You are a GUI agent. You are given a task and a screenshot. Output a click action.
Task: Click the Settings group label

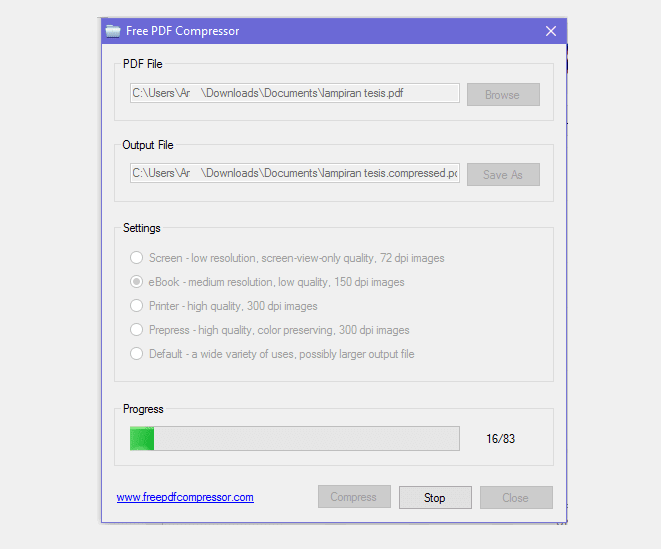click(x=142, y=228)
